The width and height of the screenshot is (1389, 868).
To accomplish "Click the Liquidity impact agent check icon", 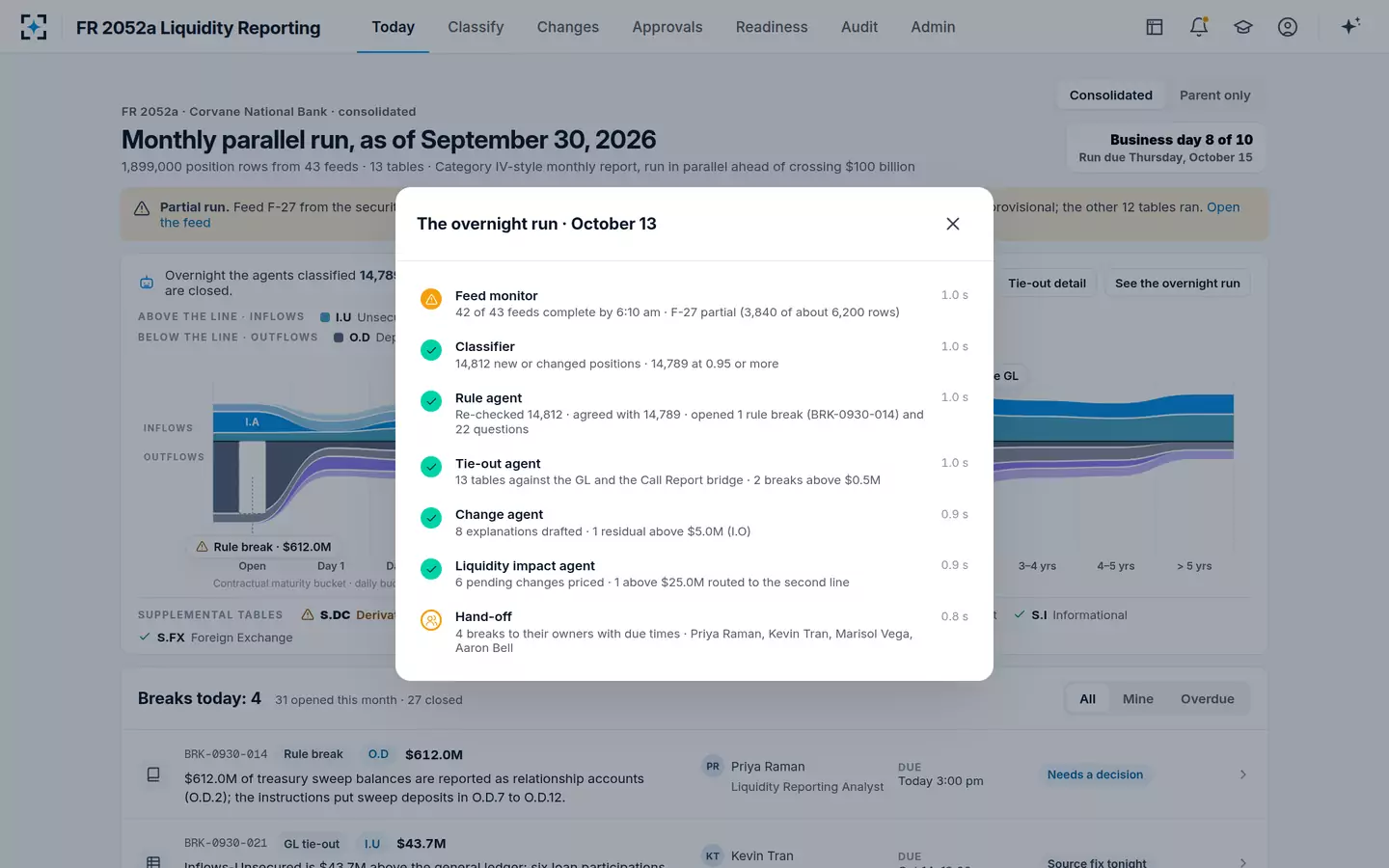I will pos(431,569).
